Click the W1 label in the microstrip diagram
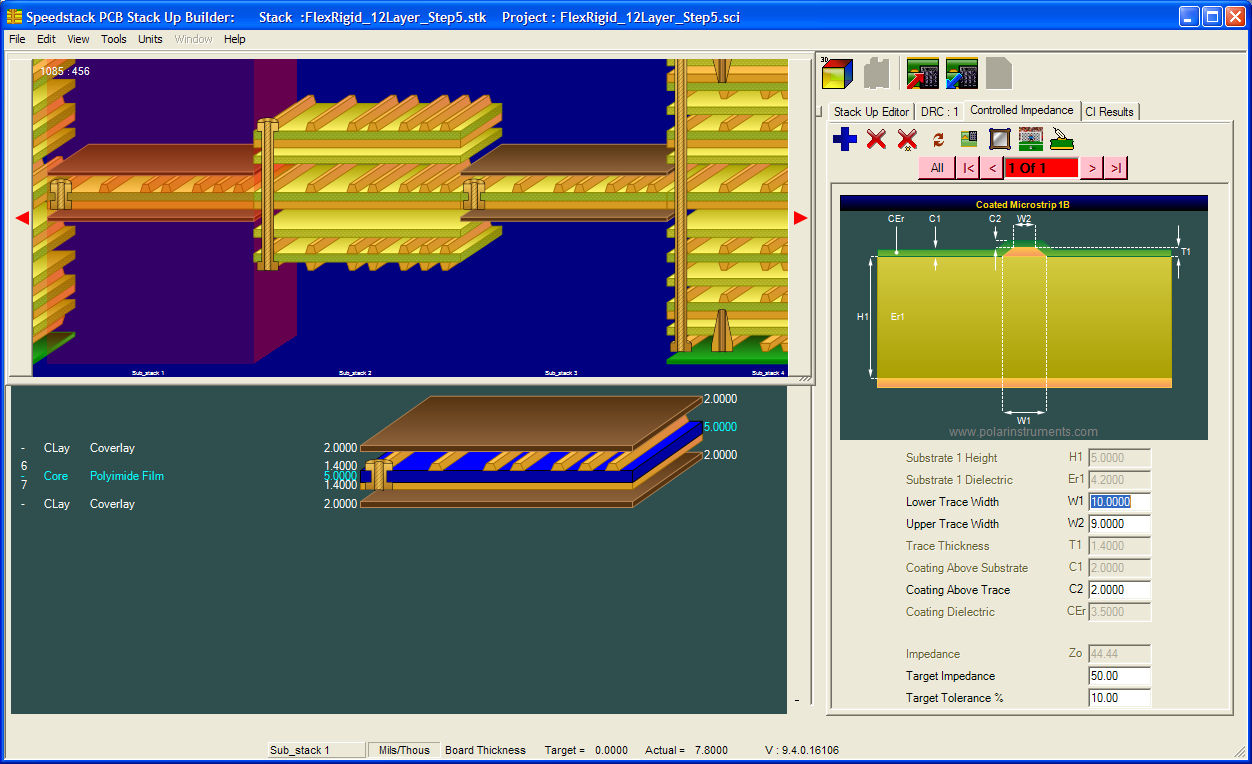Screen dimensions: 1252x764 [1024, 420]
